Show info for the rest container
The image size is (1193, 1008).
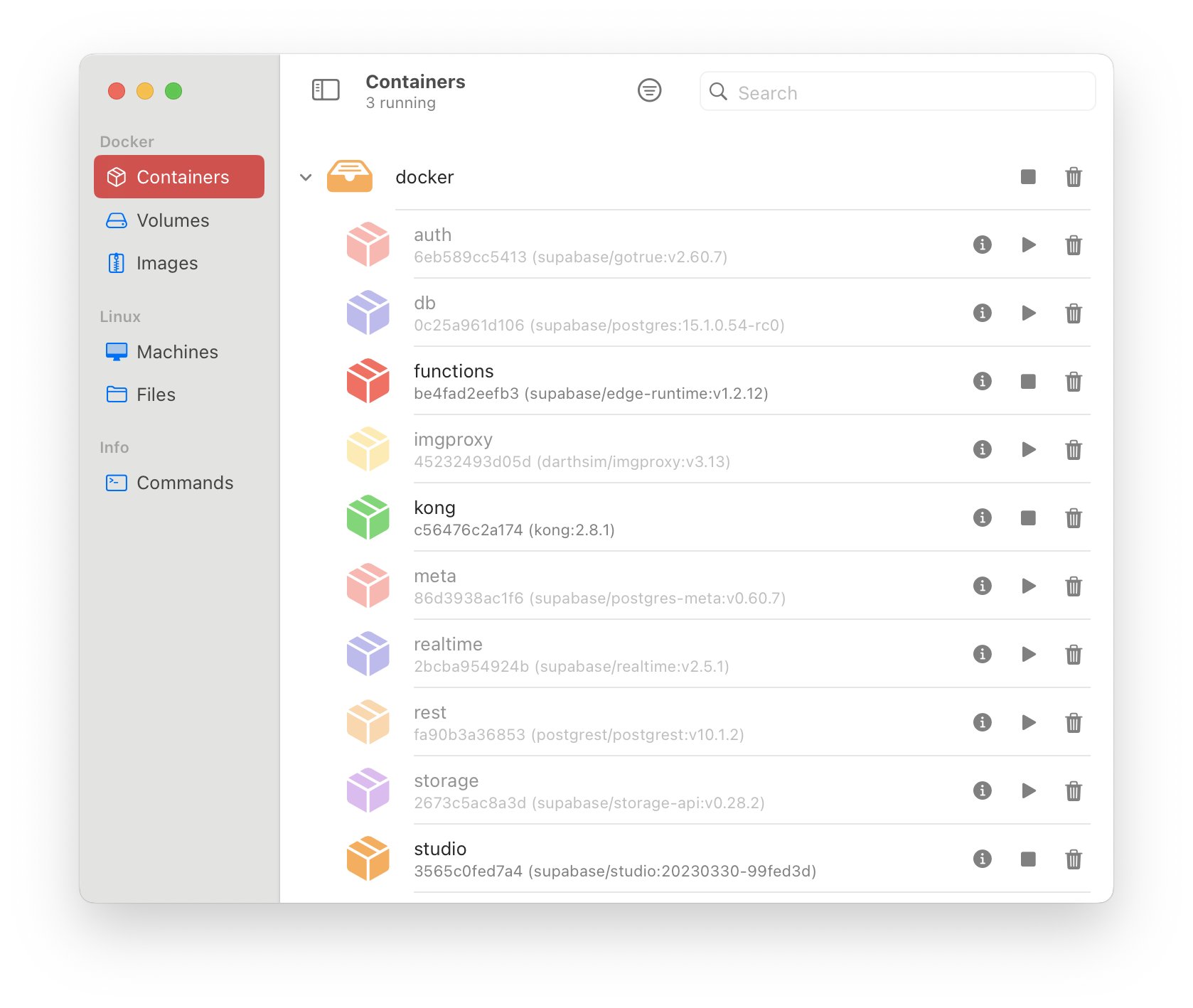tap(983, 722)
